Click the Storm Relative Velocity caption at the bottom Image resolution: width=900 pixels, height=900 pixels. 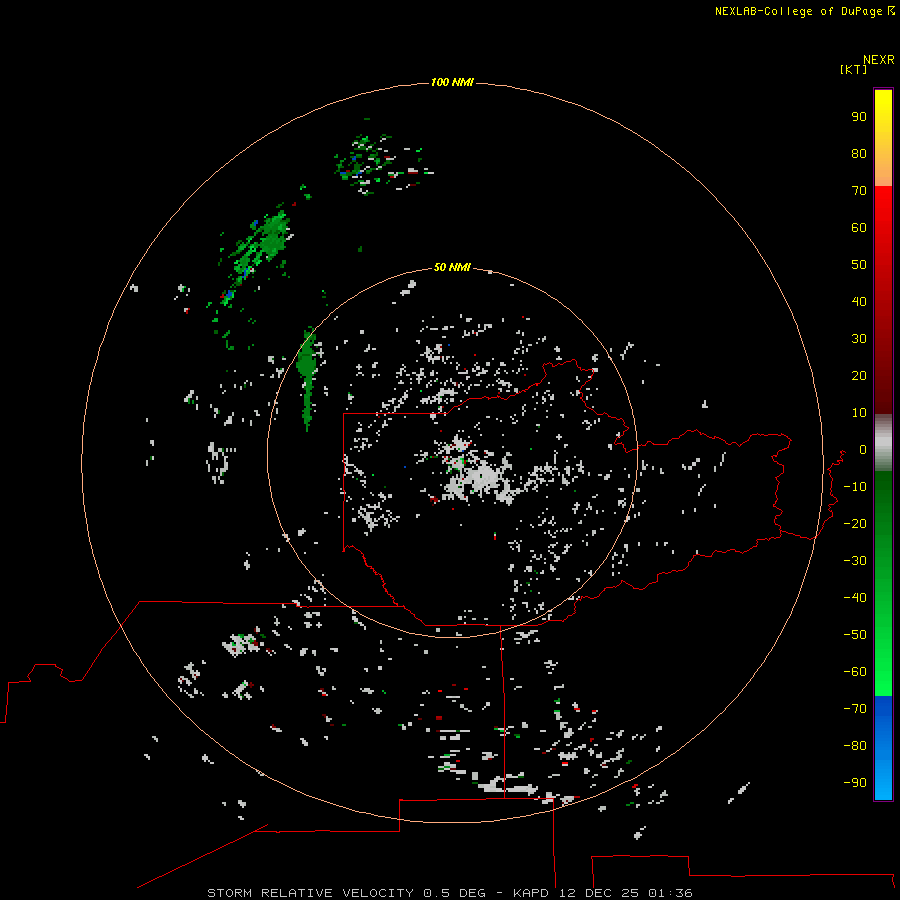(449, 893)
